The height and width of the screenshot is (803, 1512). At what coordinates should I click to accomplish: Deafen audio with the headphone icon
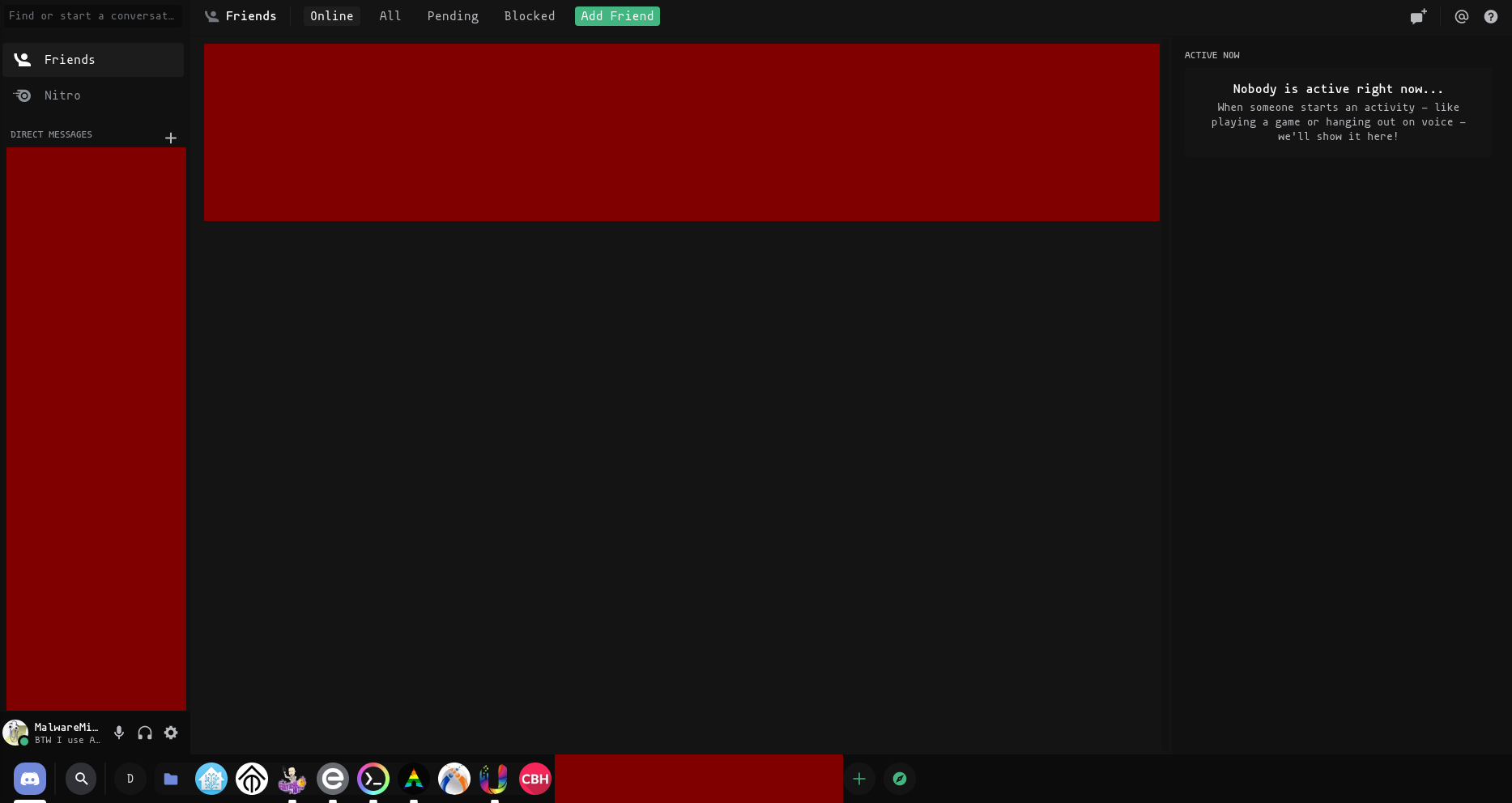pyautogui.click(x=145, y=732)
